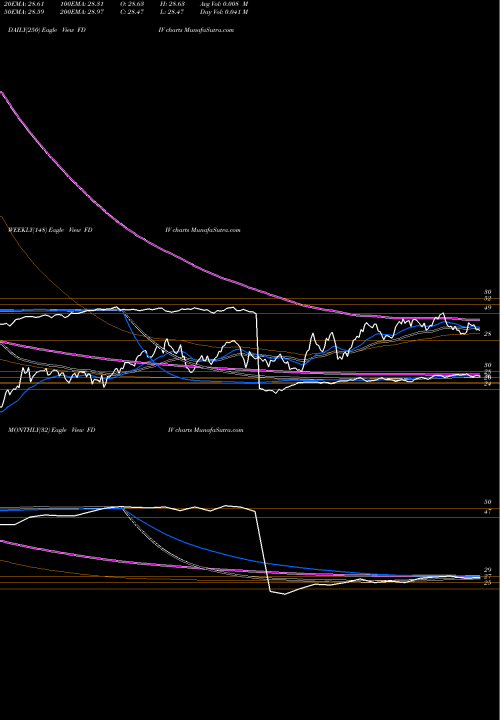This screenshot has width=500, height=720.
Task: Click MunafaSutra.com text beside the WEEKLY label
Action: pos(216,230)
